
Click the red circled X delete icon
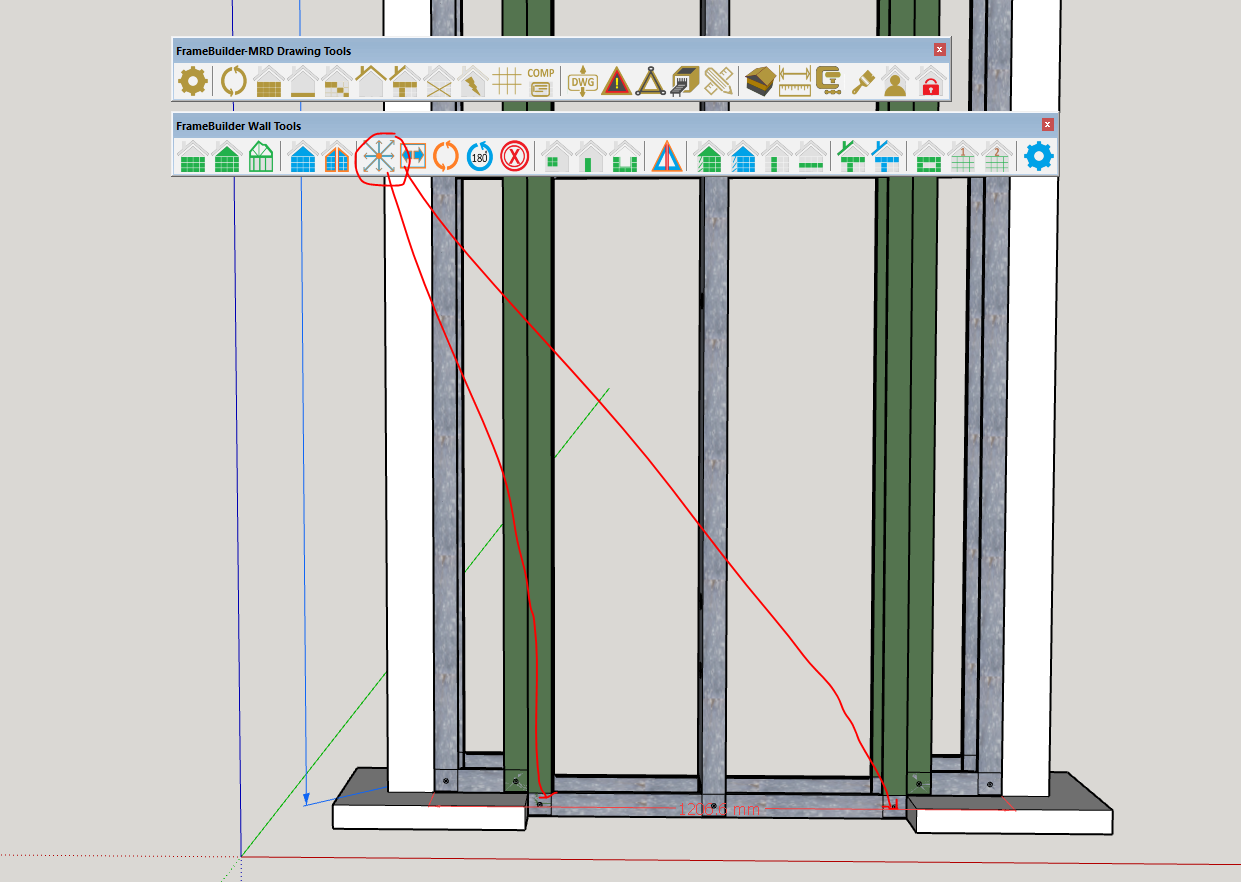[514, 157]
